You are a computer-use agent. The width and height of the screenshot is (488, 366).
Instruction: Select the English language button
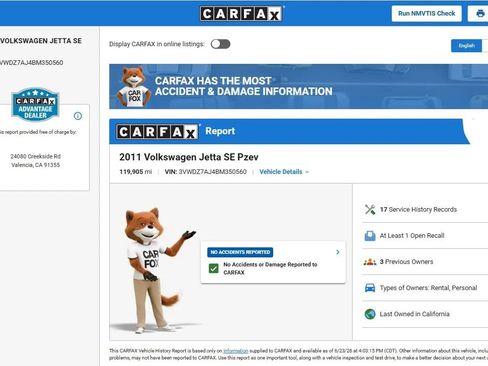click(x=466, y=46)
